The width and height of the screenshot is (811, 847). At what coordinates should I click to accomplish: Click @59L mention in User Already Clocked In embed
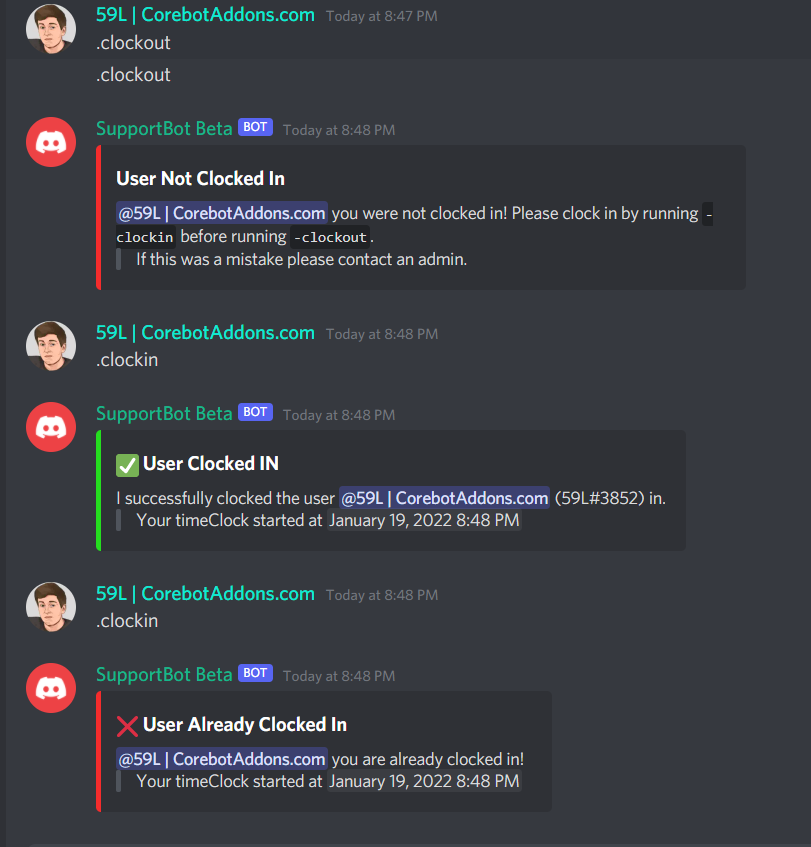point(222,759)
